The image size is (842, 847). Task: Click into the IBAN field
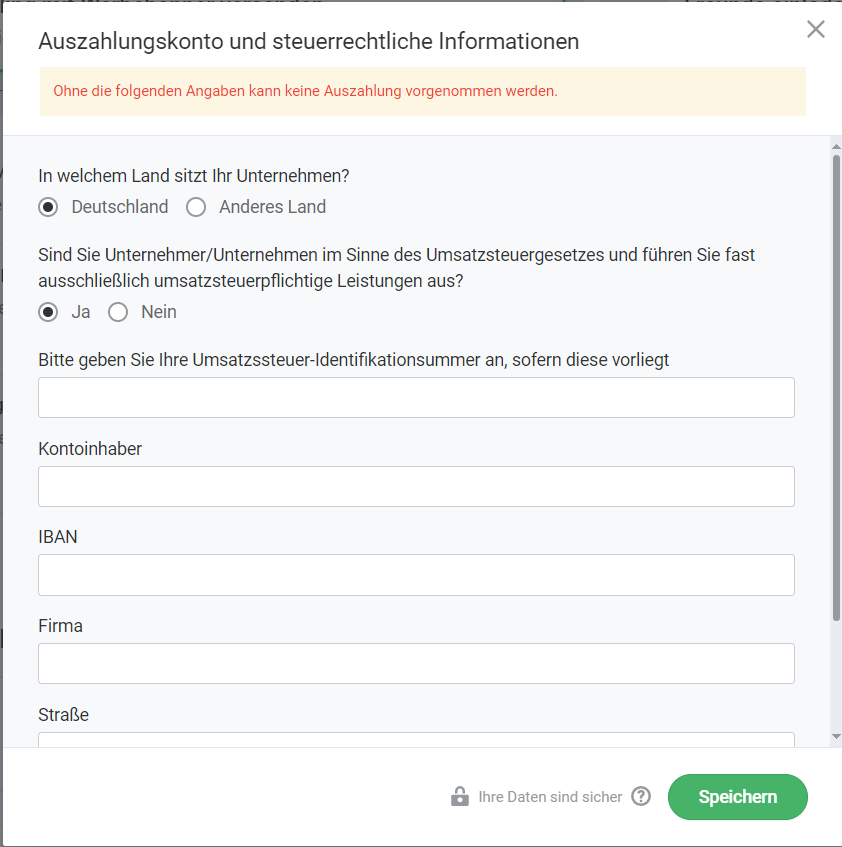[x=416, y=575]
